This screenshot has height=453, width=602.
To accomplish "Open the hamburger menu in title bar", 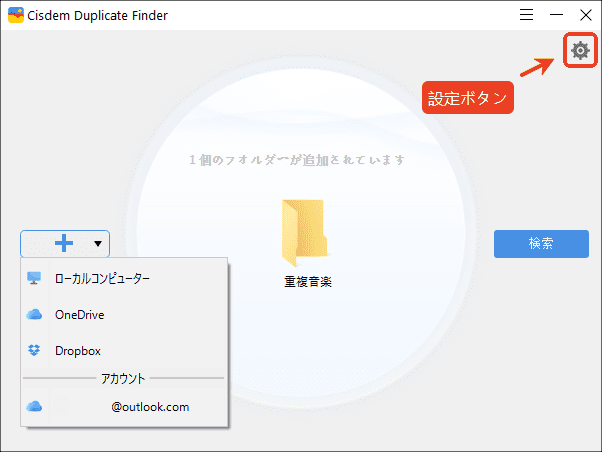I will [x=527, y=15].
